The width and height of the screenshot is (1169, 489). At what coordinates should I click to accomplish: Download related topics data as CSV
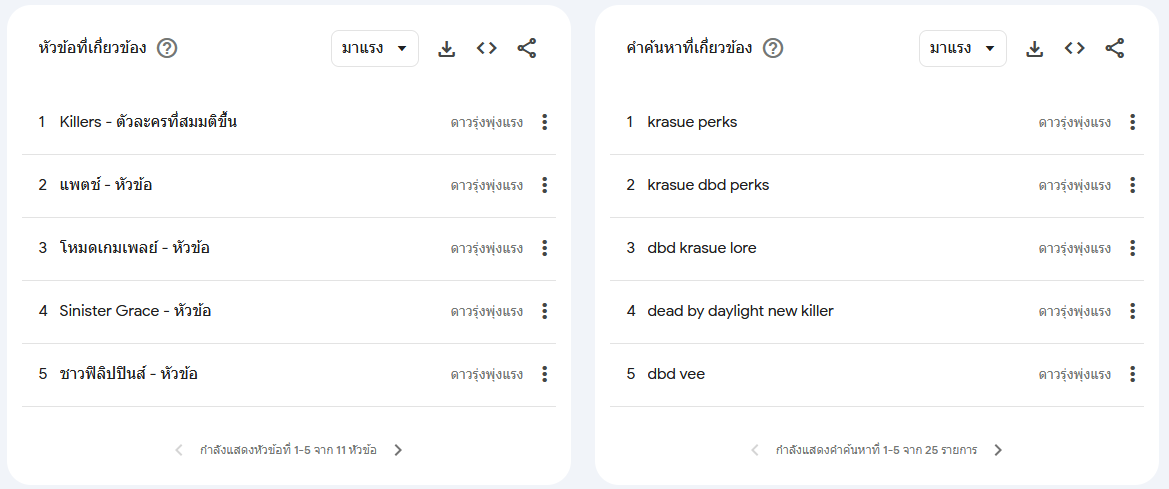pyautogui.click(x=447, y=49)
